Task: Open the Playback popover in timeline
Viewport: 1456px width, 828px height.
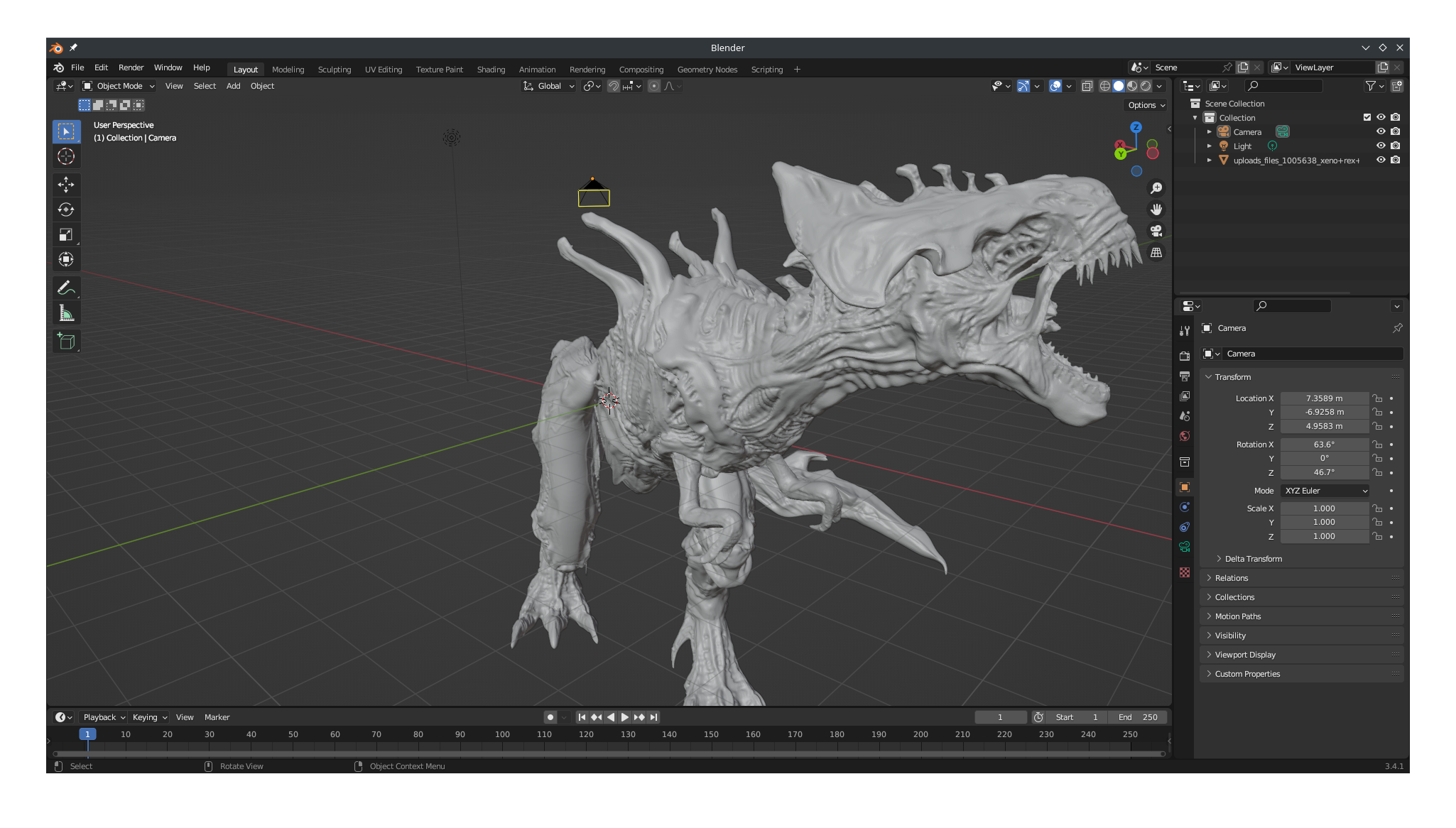Action: 103,717
